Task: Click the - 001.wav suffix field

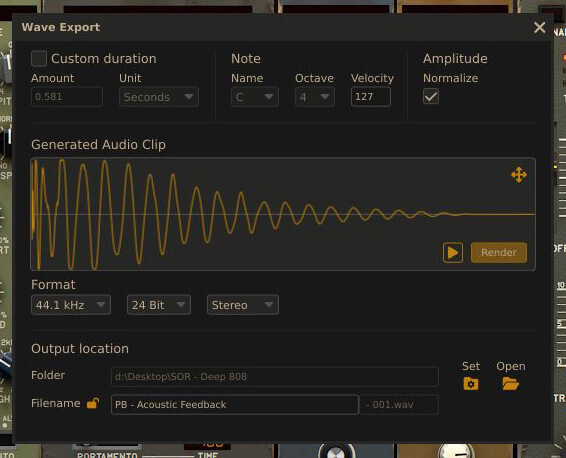Action: pos(399,405)
